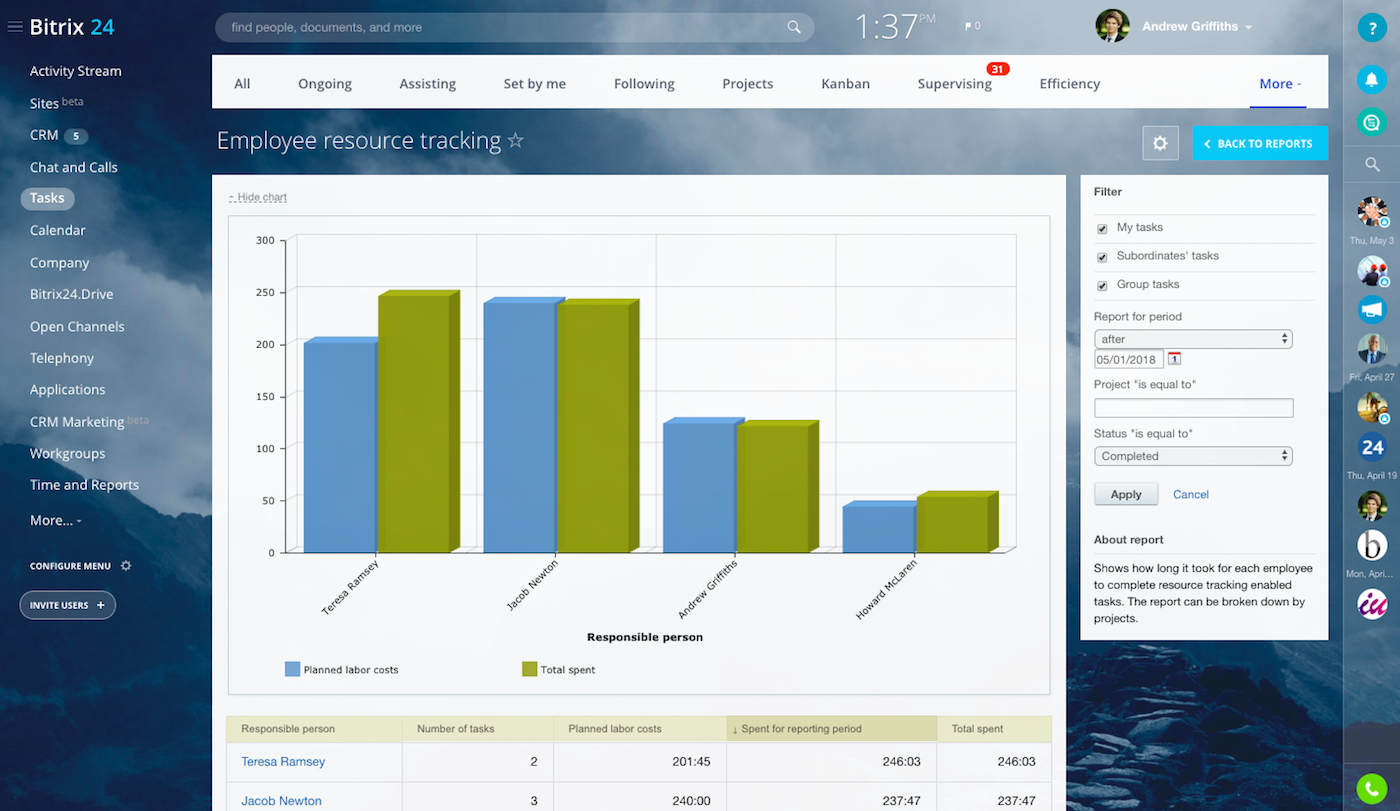Screen dimensions: 1400x811
Task: Open Teresa Ramsey link in table
Action: click(x=283, y=762)
